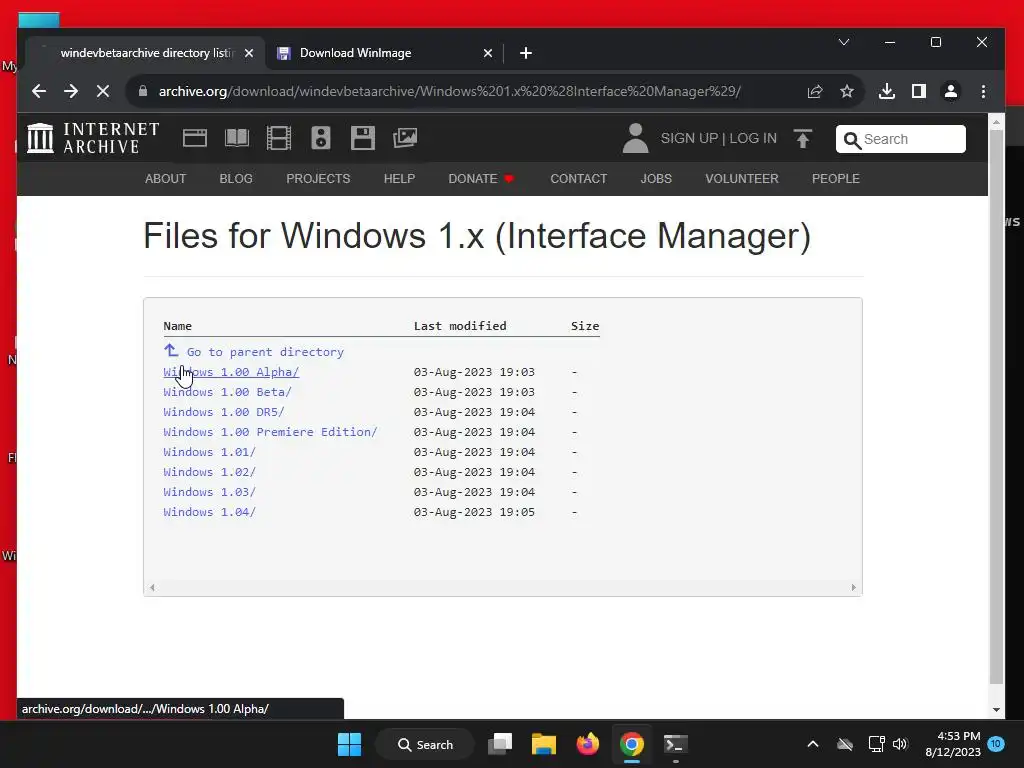Viewport: 1024px width, 768px height.
Task: Toggle Chrome side panel icon
Action: [919, 91]
